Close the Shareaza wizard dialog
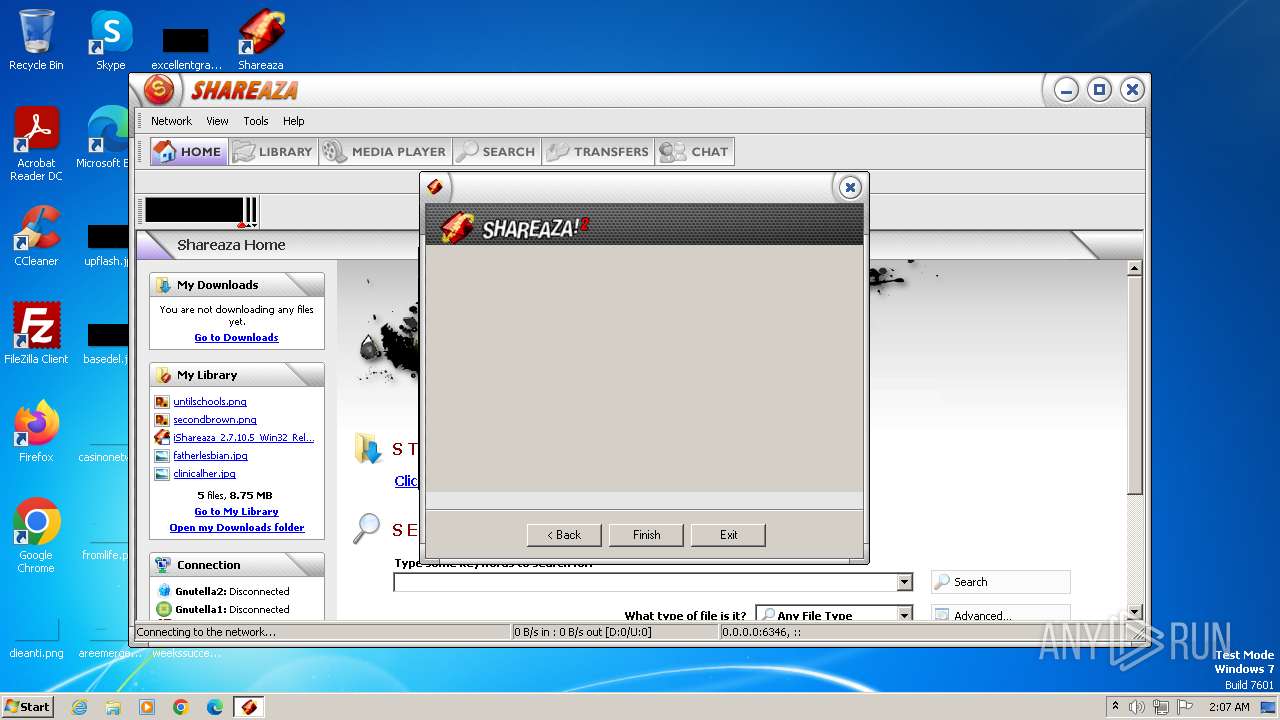1280x720 pixels. 849,187
